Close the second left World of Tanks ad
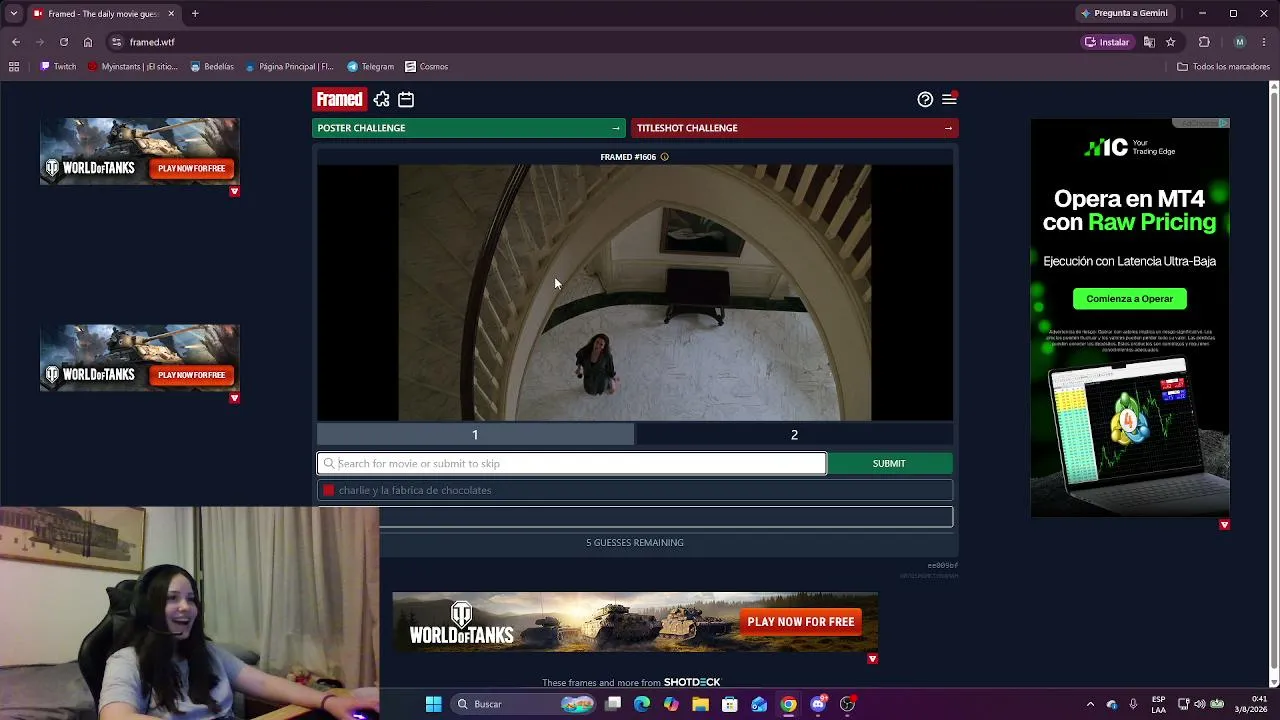Screen dimensions: 1280x720 [234, 398]
